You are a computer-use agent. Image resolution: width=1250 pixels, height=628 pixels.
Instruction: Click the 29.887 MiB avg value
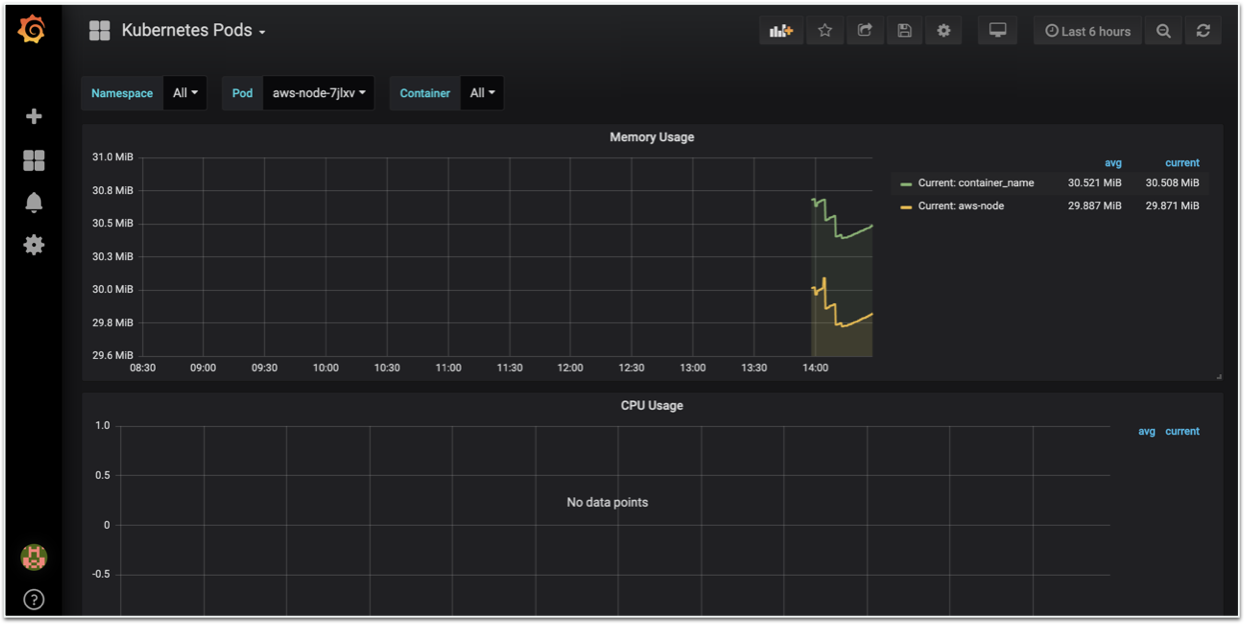tap(1094, 206)
